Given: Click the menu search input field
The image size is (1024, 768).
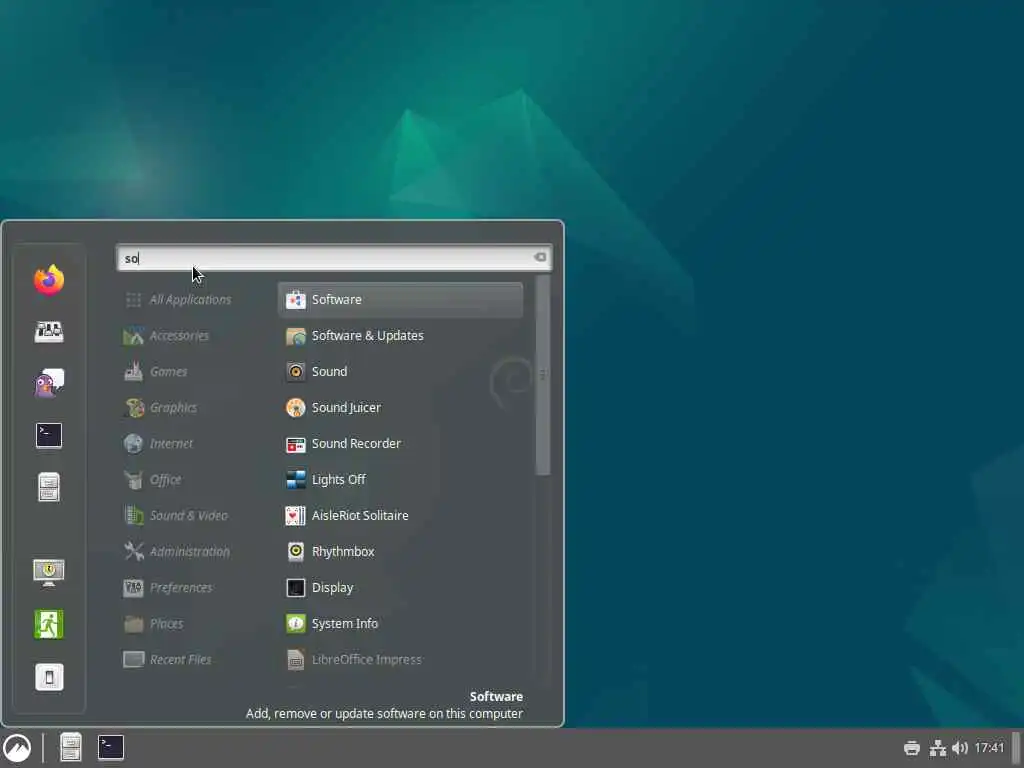Looking at the screenshot, I should point(334,258).
